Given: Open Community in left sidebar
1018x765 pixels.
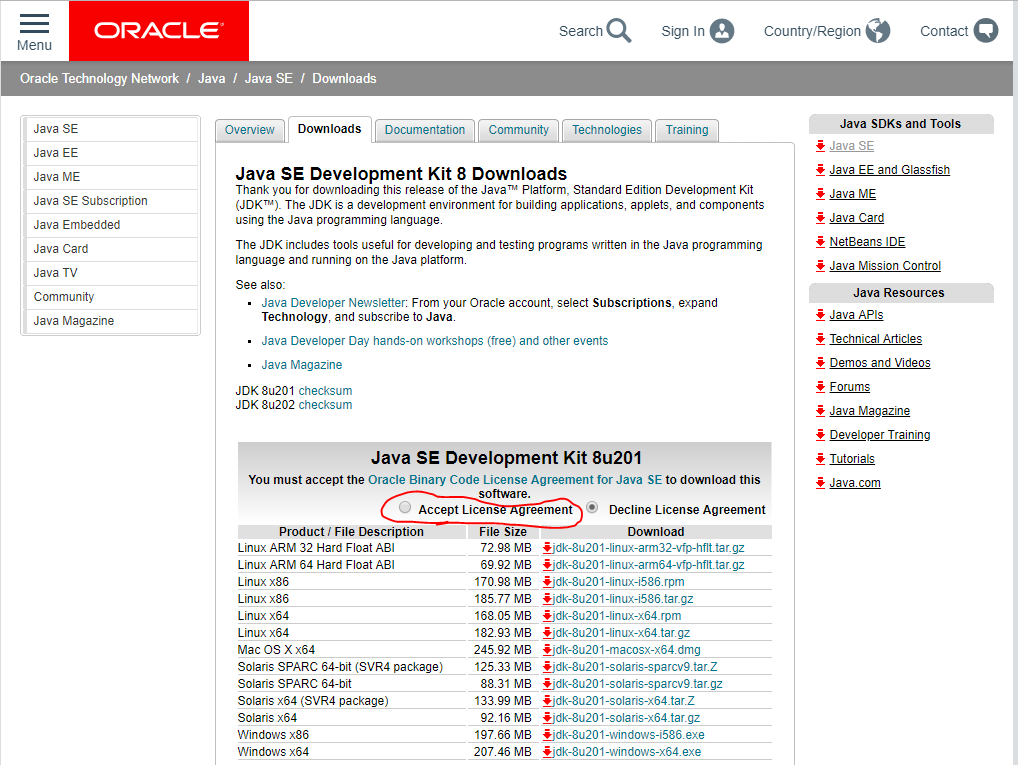Looking at the screenshot, I should click(x=111, y=297).
